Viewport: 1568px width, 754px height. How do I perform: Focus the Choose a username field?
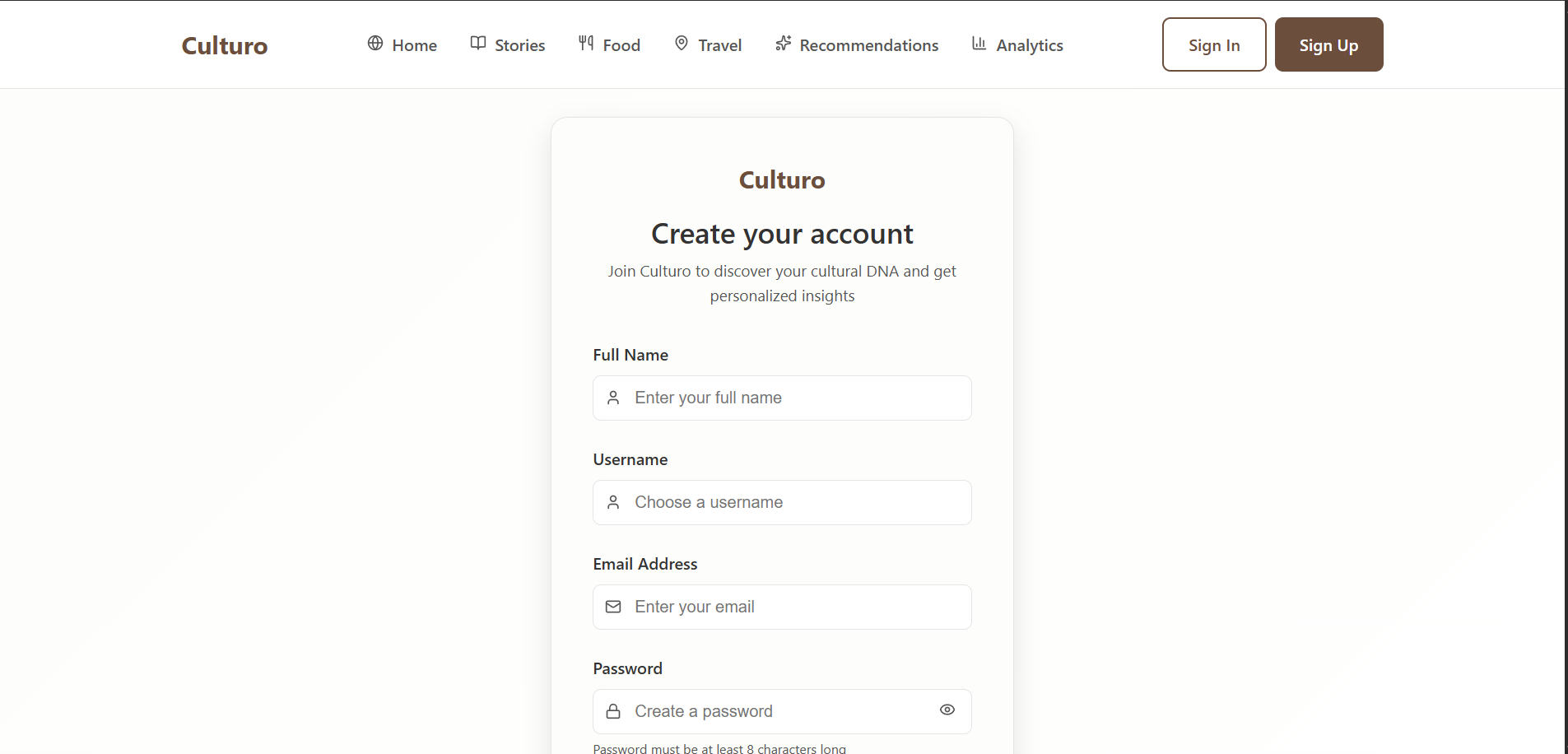[782, 503]
